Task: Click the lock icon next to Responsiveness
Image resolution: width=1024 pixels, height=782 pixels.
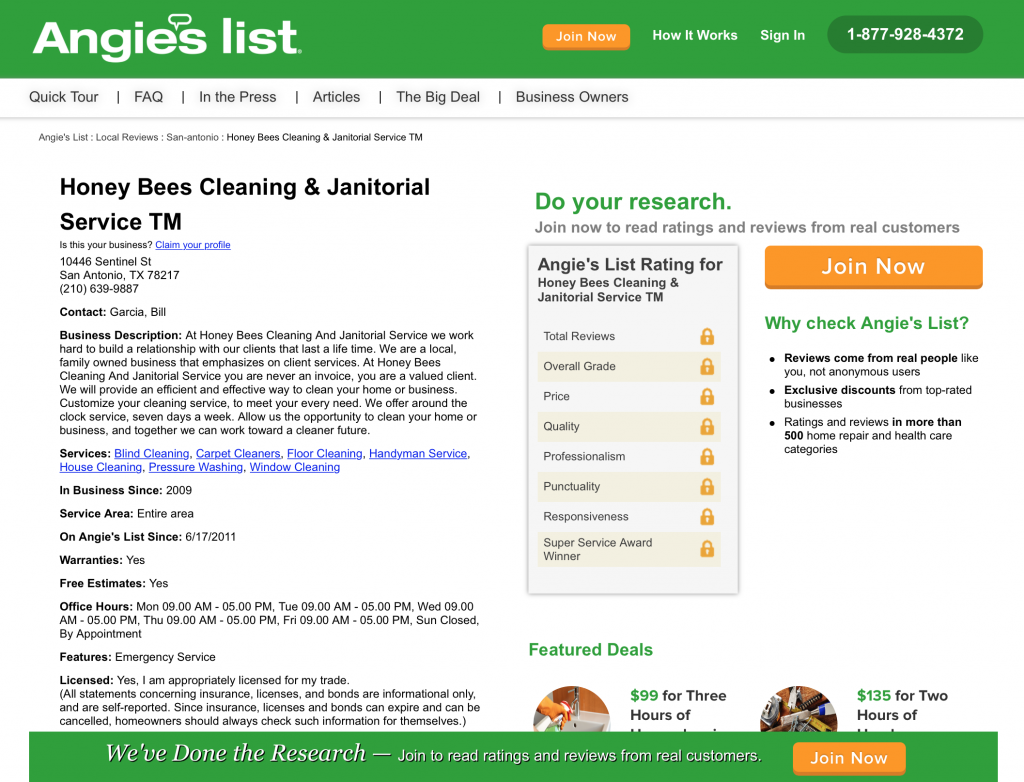Action: tap(707, 517)
